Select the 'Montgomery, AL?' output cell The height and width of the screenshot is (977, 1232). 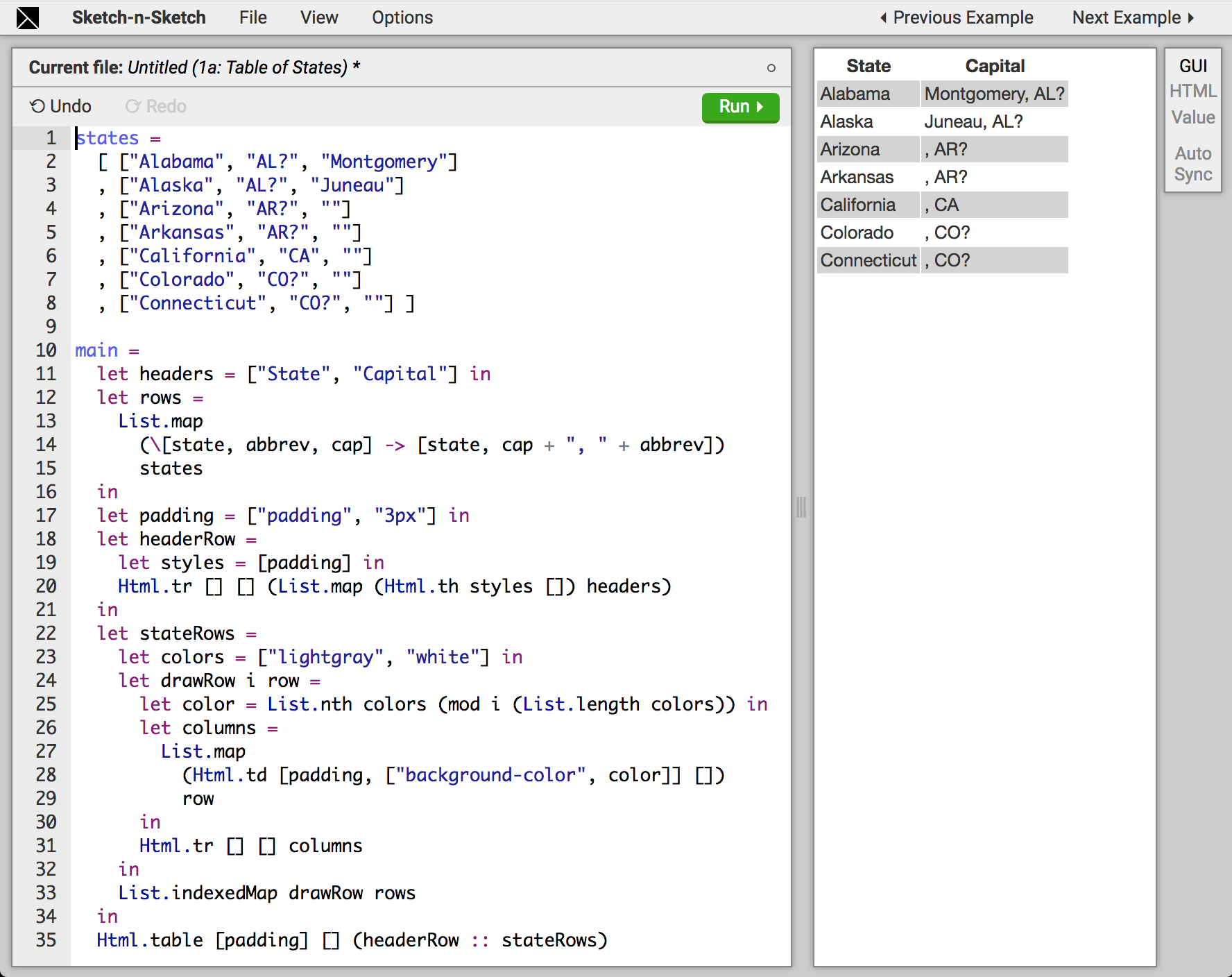[995, 94]
